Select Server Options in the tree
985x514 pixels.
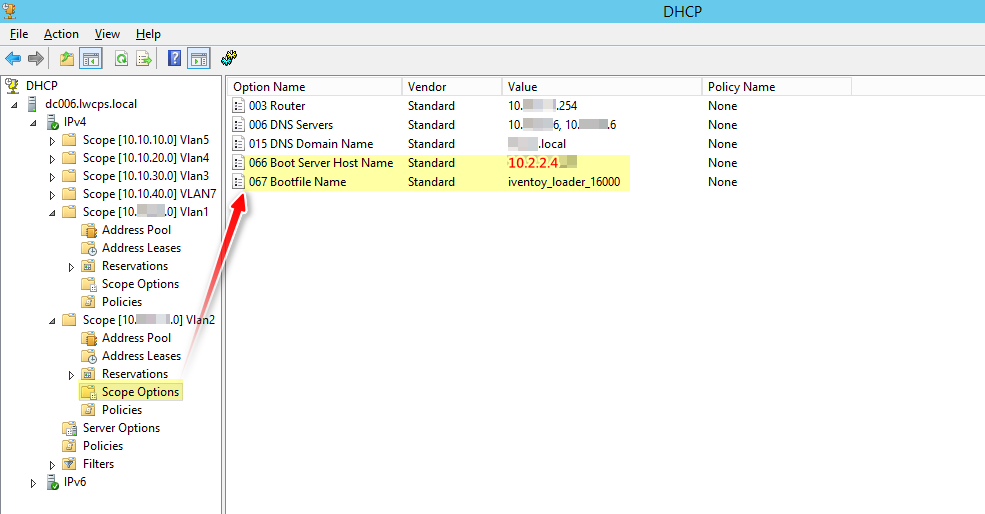[x=121, y=428]
